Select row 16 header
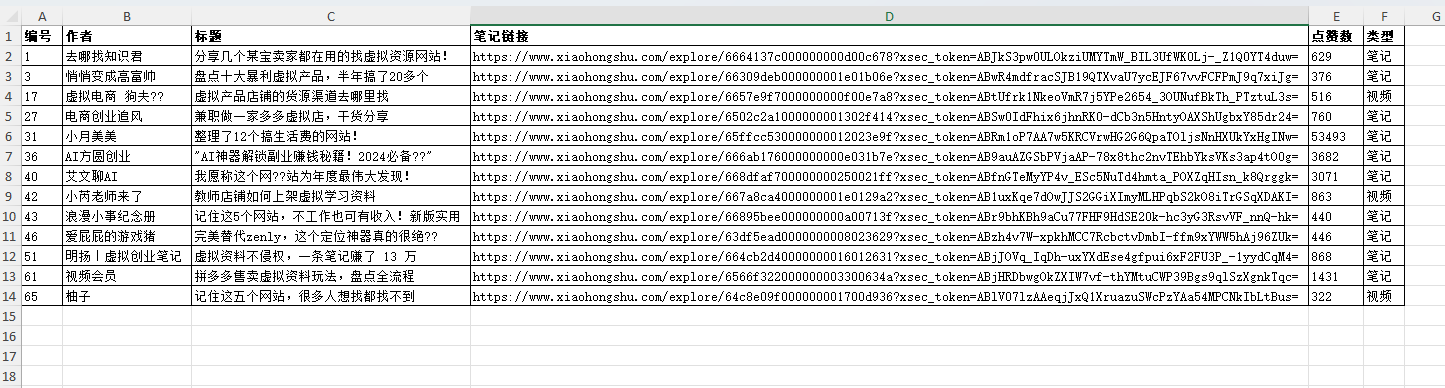This screenshot has height=388, width=1445. 11,336
